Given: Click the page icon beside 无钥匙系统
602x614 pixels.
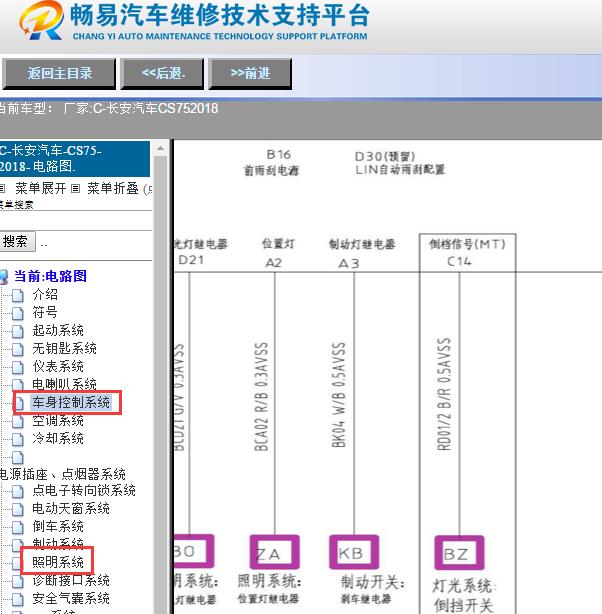Looking at the screenshot, I should click(x=18, y=349).
